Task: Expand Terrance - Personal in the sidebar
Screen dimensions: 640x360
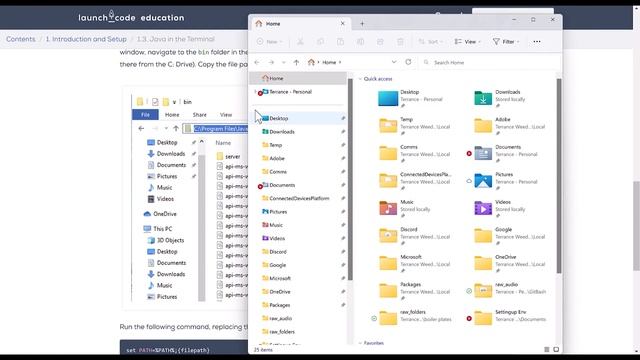Action: tap(255, 92)
